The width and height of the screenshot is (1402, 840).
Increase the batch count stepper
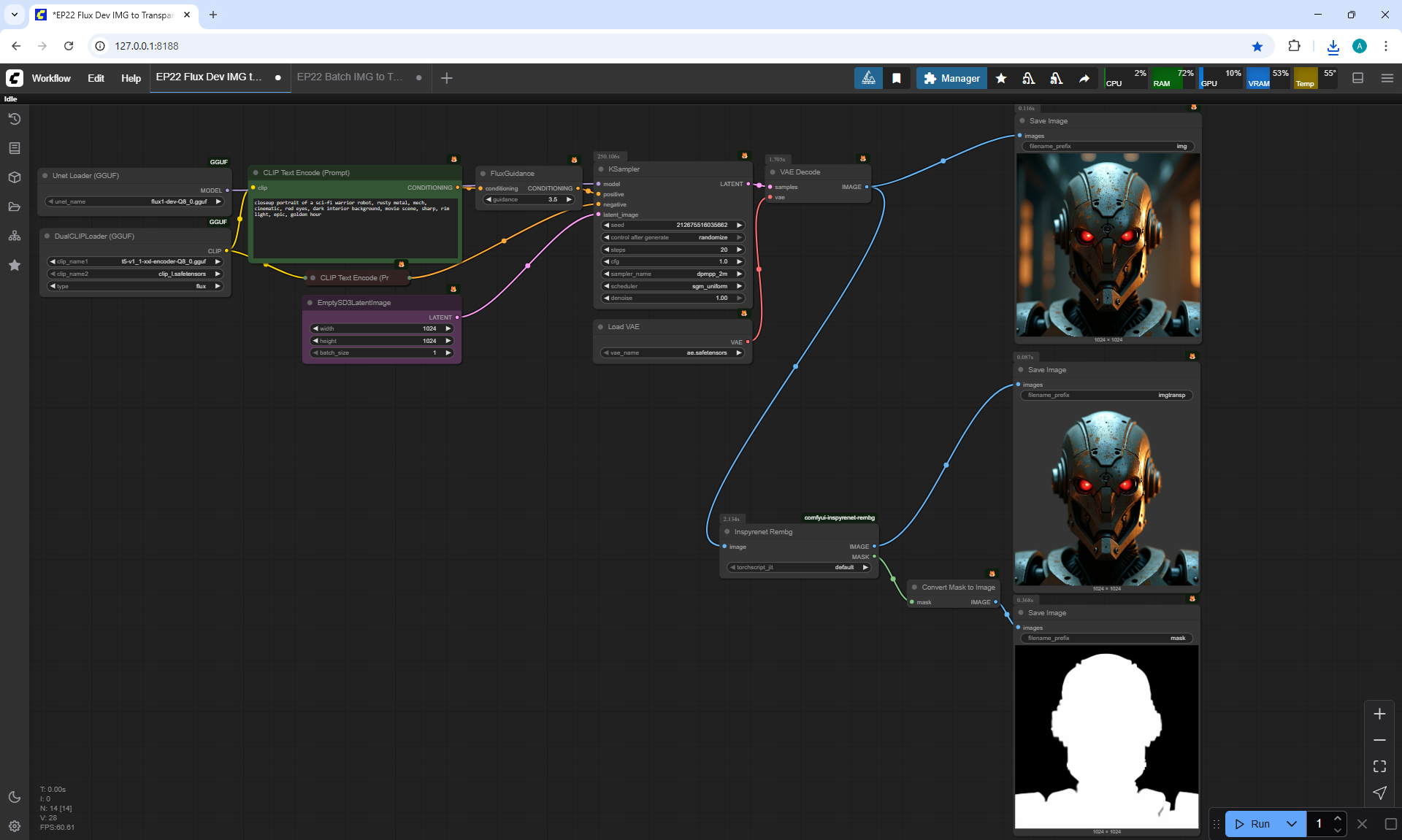pyautogui.click(x=1338, y=818)
